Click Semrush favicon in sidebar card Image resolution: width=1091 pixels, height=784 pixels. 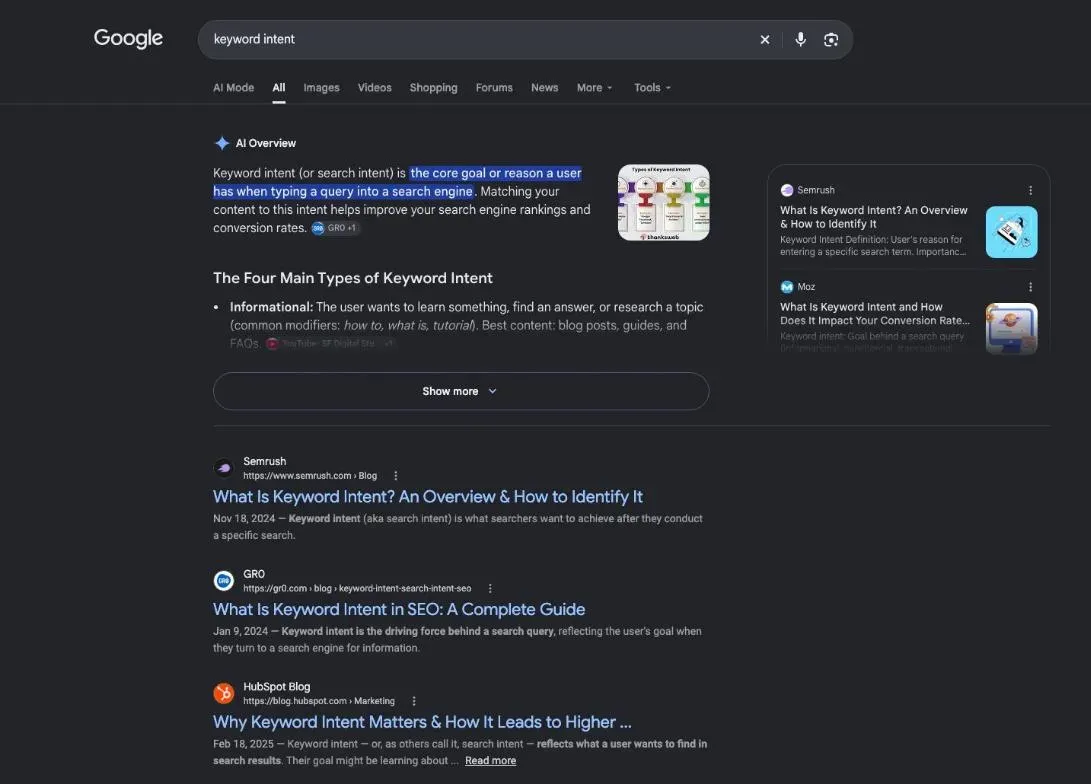(787, 190)
